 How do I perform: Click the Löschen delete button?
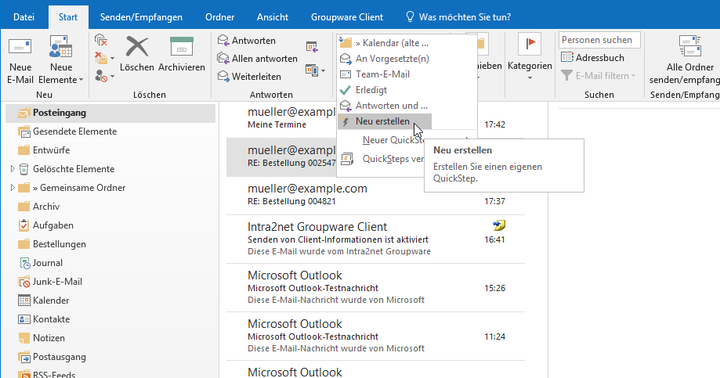coord(137,54)
